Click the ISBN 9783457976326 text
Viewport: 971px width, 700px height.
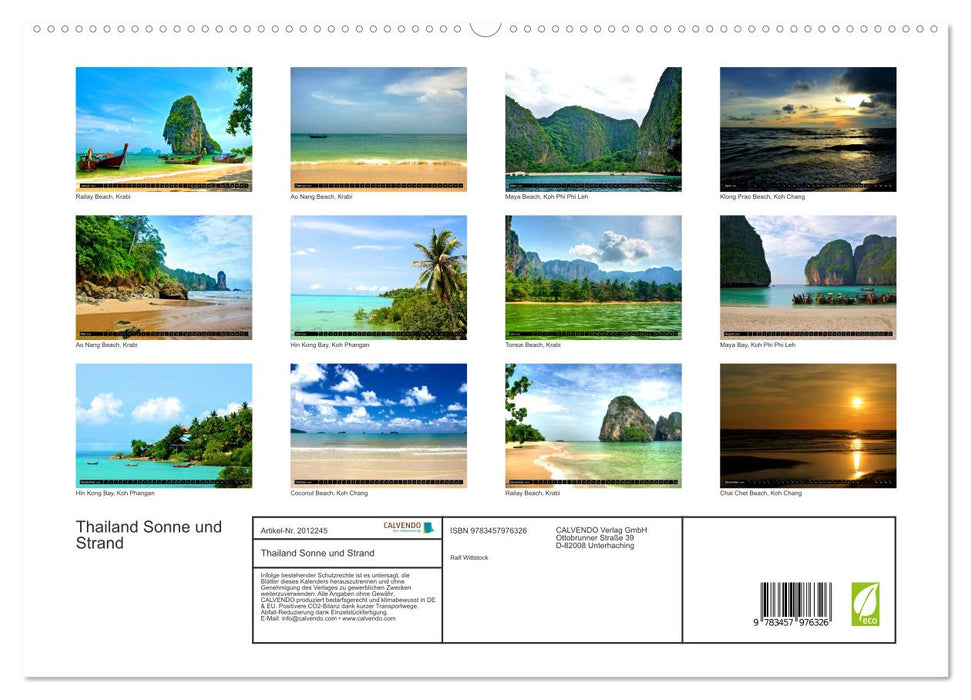coord(488,531)
